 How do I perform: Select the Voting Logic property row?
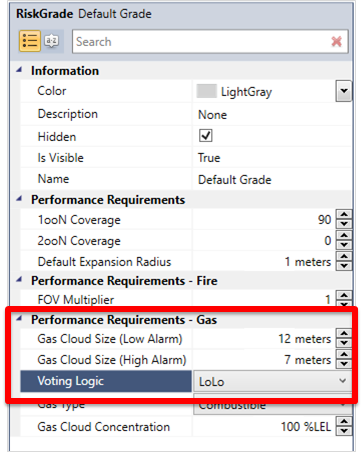point(106,381)
